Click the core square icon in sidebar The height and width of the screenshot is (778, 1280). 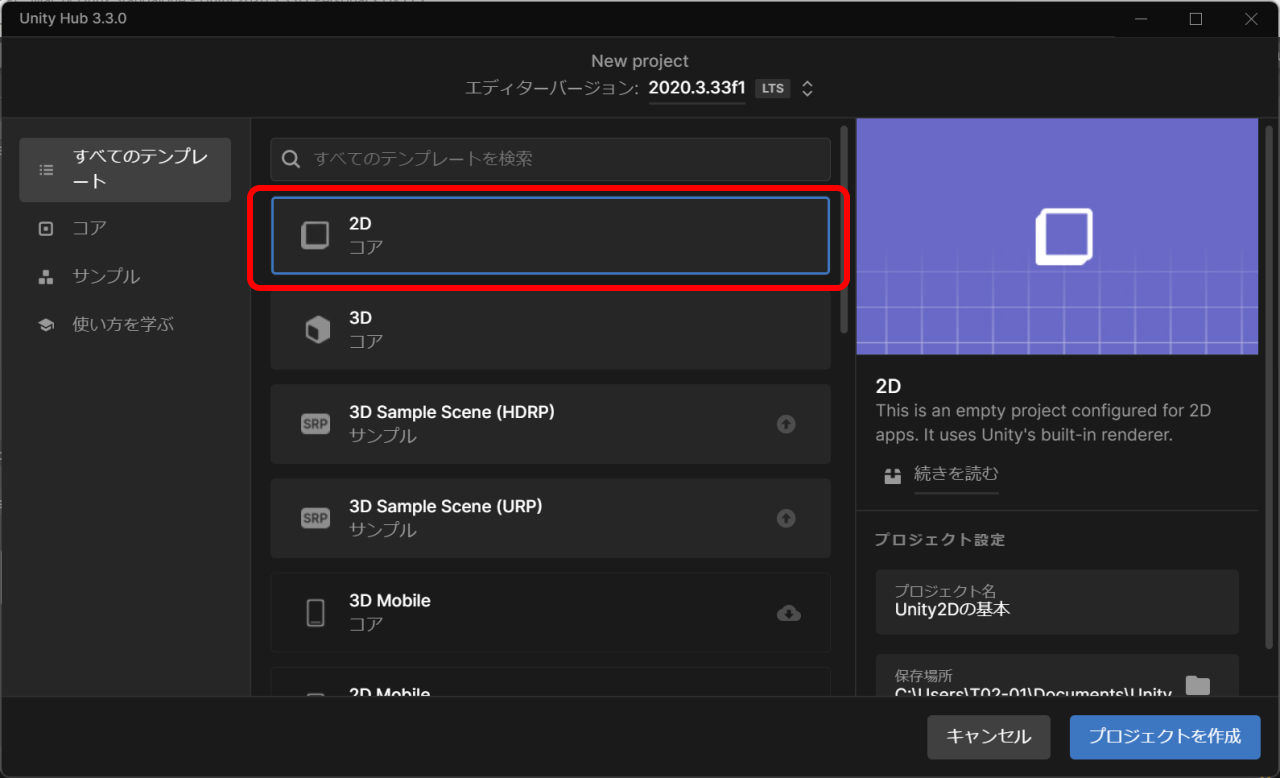coord(45,228)
